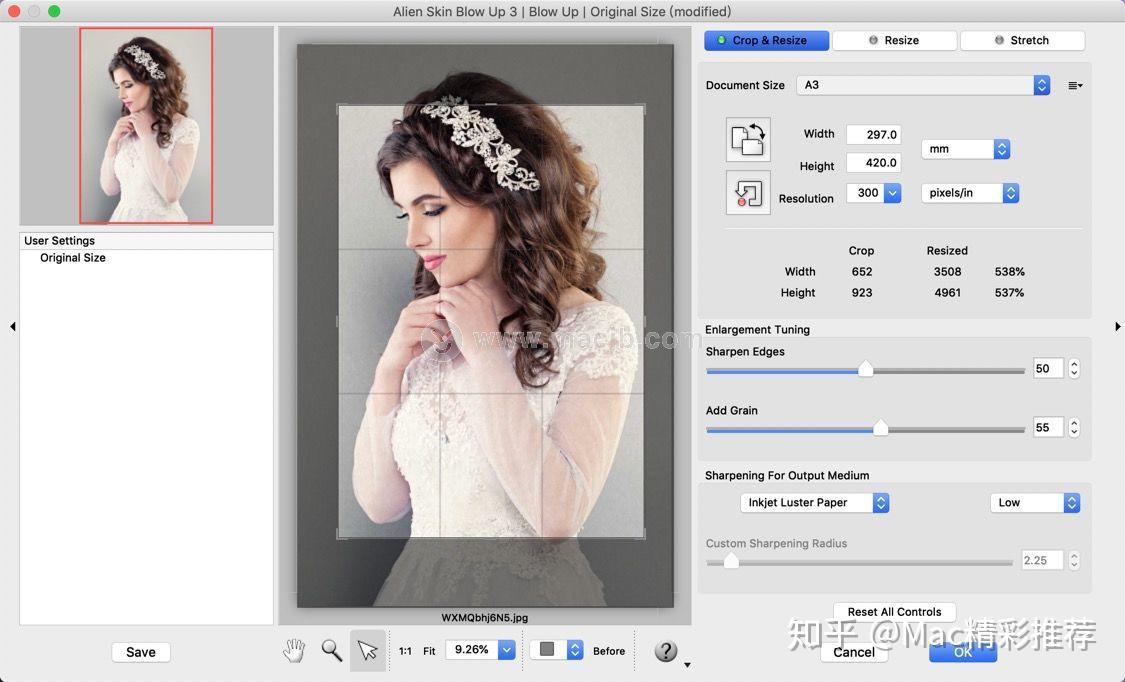Open the Document Size A3 dropdown

[923, 85]
